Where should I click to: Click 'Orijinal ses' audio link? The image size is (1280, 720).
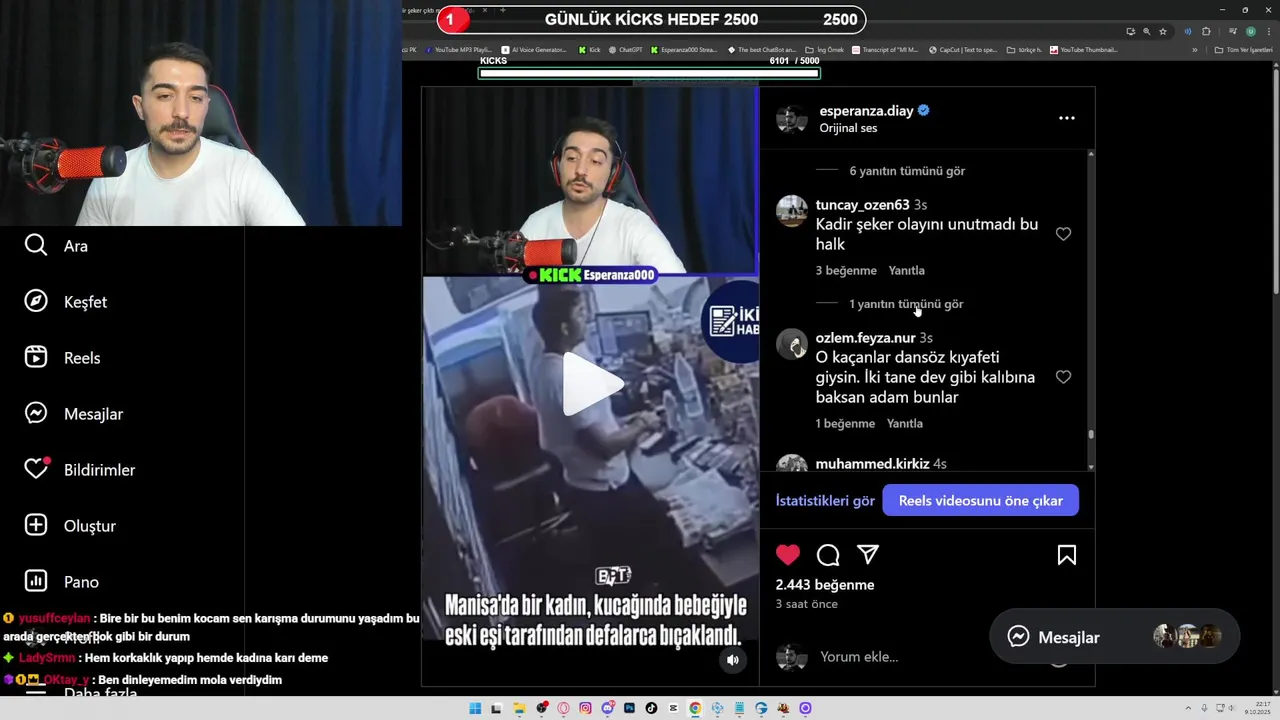pyautogui.click(x=848, y=128)
